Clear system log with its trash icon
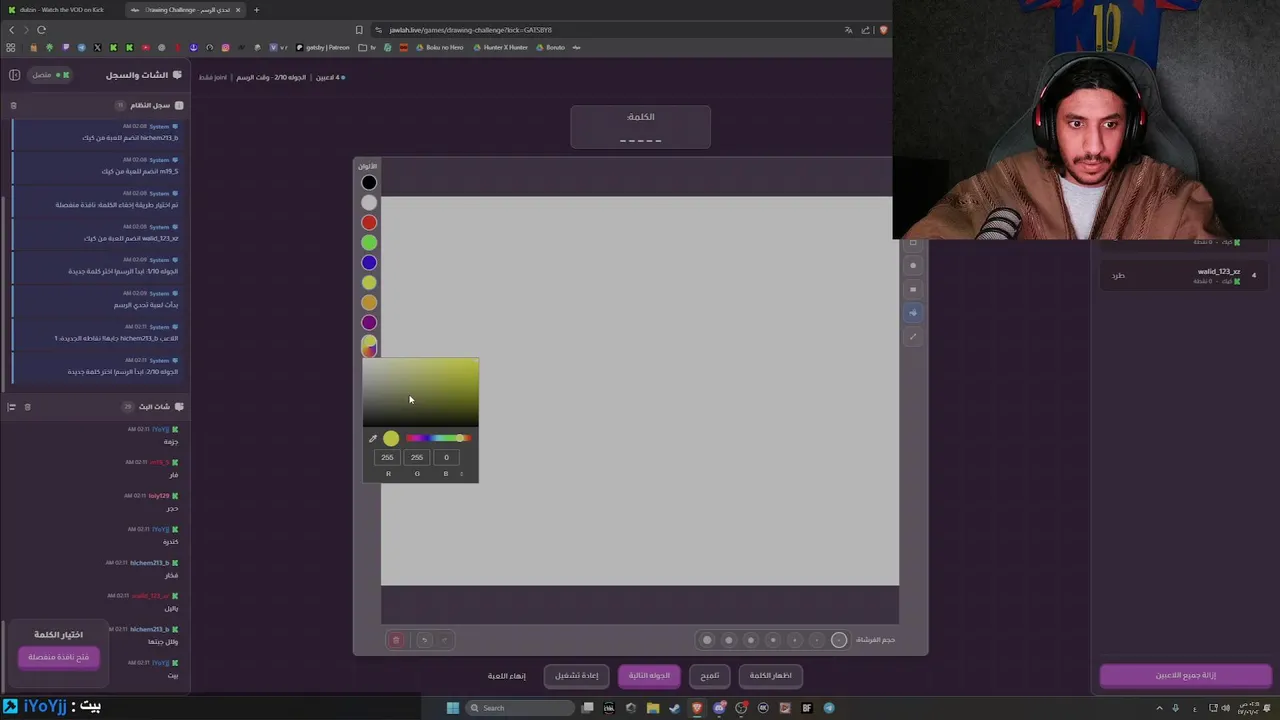 (14, 105)
